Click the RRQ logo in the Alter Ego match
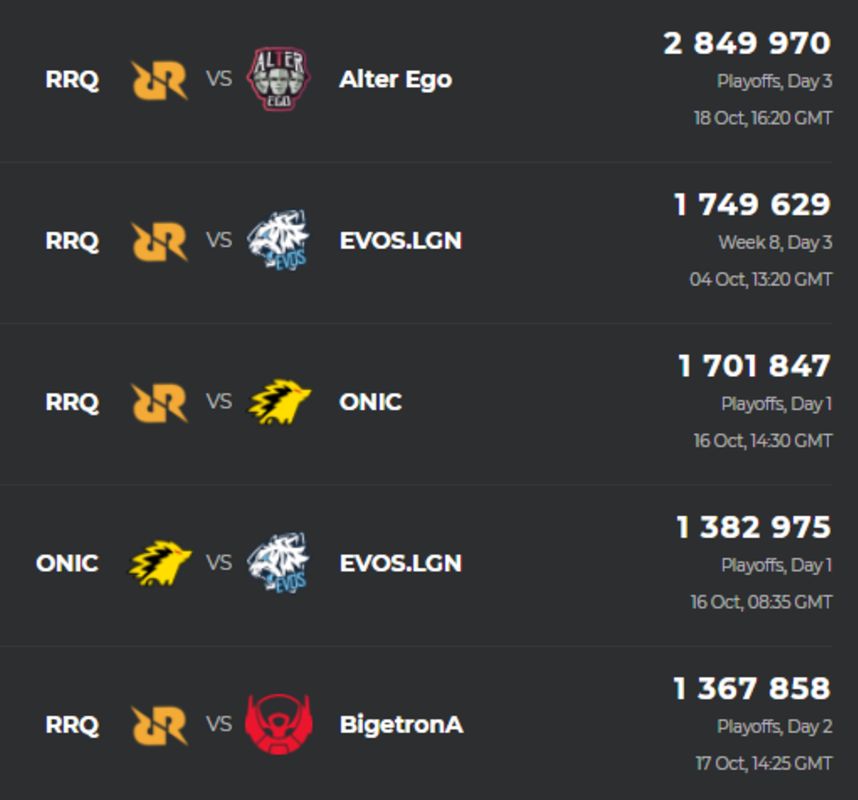The height and width of the screenshot is (800, 858). coord(159,80)
